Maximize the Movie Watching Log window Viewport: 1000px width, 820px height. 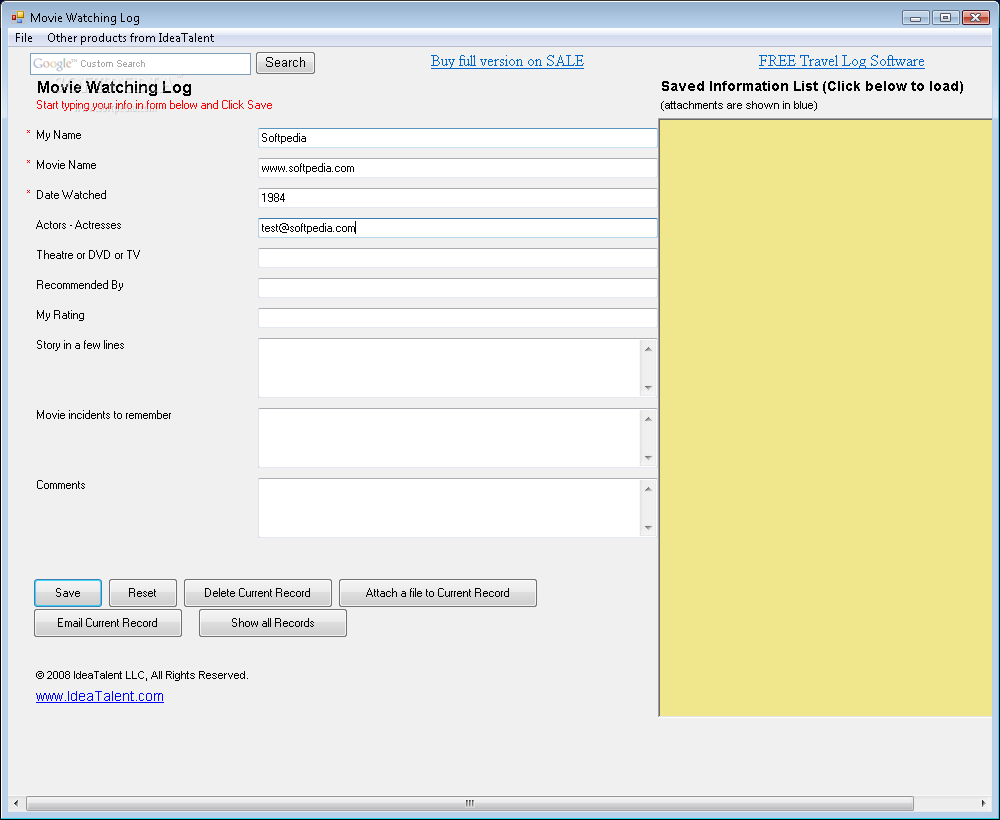[945, 18]
